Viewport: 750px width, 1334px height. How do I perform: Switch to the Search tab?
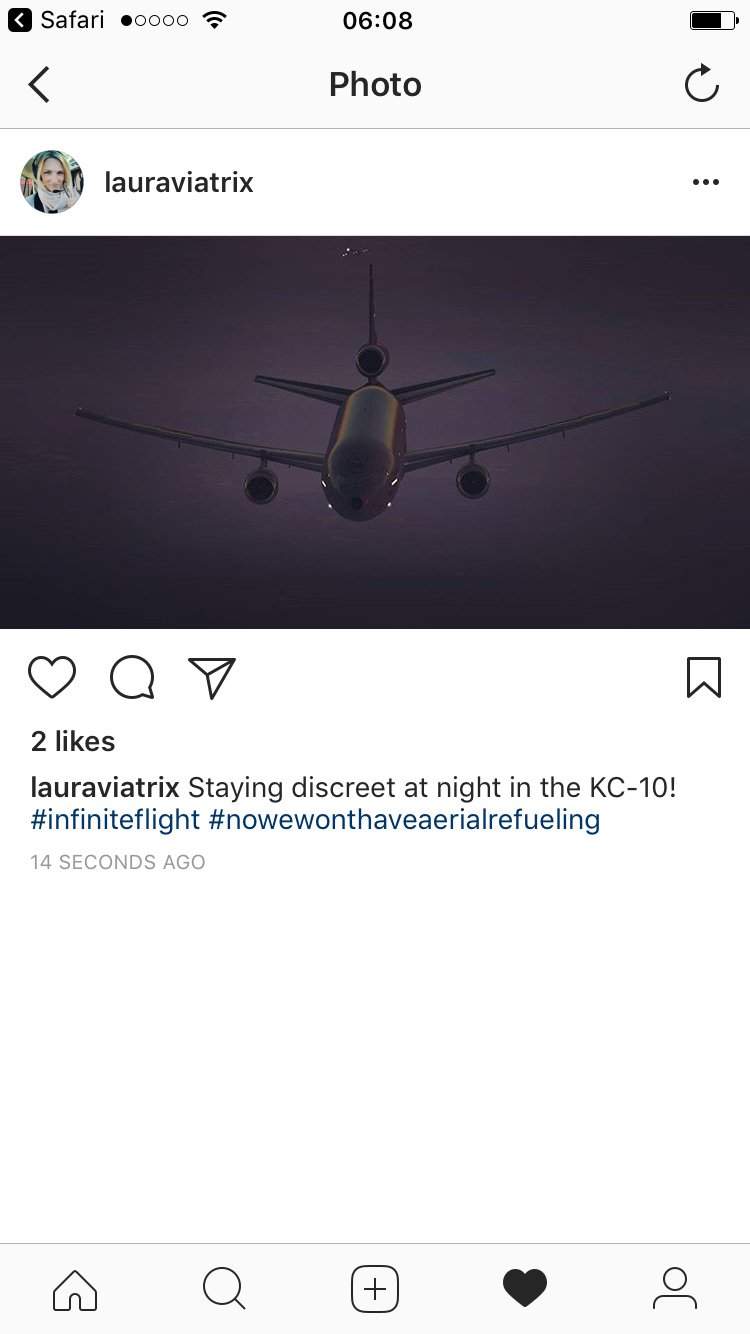[x=224, y=1289]
